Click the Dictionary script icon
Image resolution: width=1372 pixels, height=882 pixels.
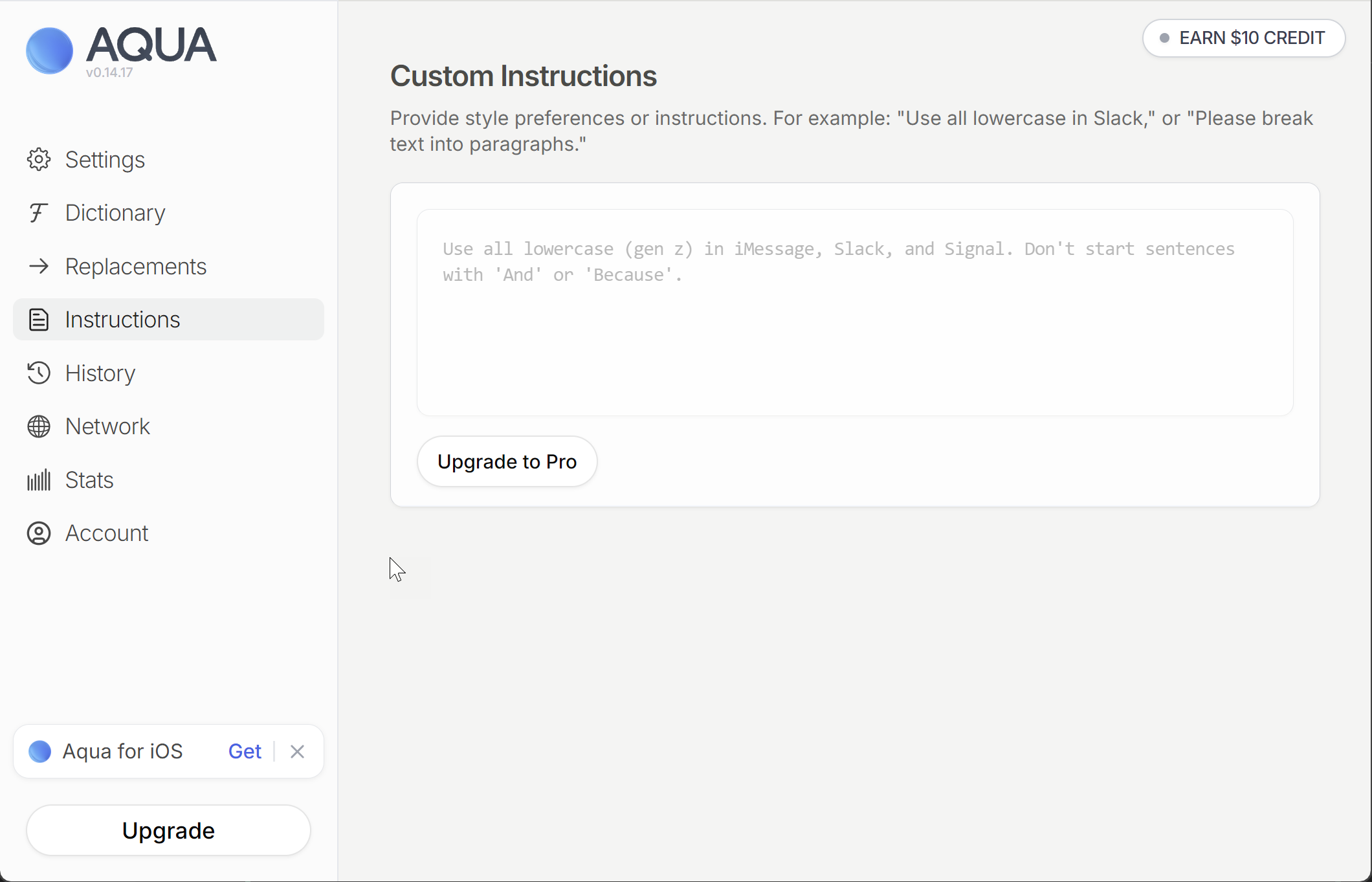click(39, 213)
